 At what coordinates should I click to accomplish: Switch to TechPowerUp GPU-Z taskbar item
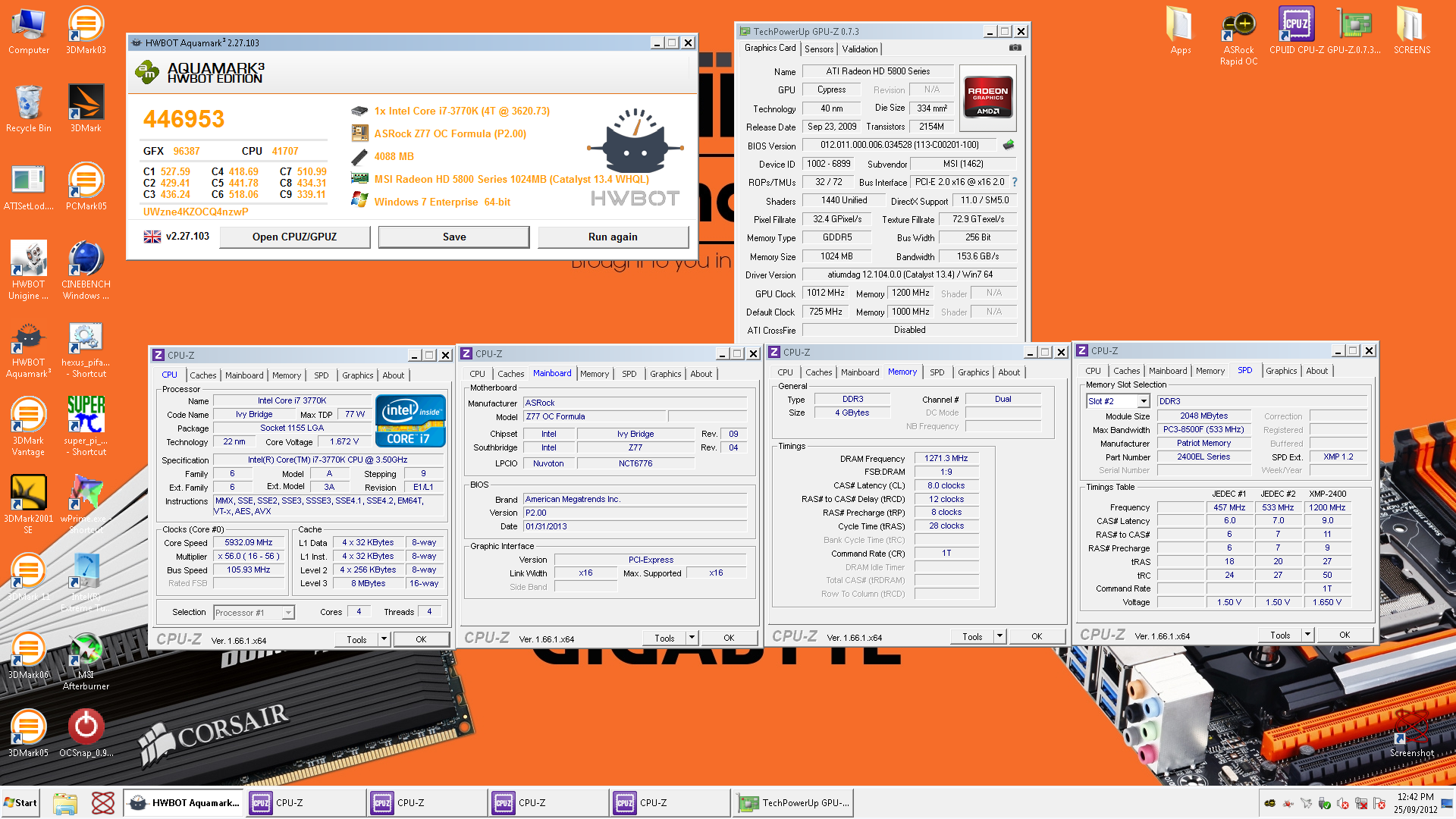(x=793, y=802)
